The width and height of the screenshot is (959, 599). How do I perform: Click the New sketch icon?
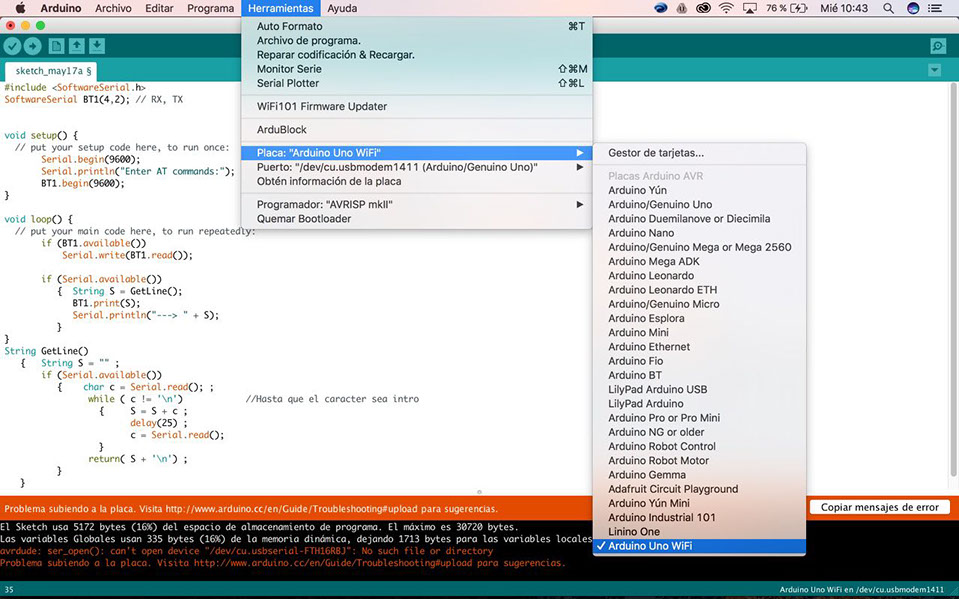[56, 46]
